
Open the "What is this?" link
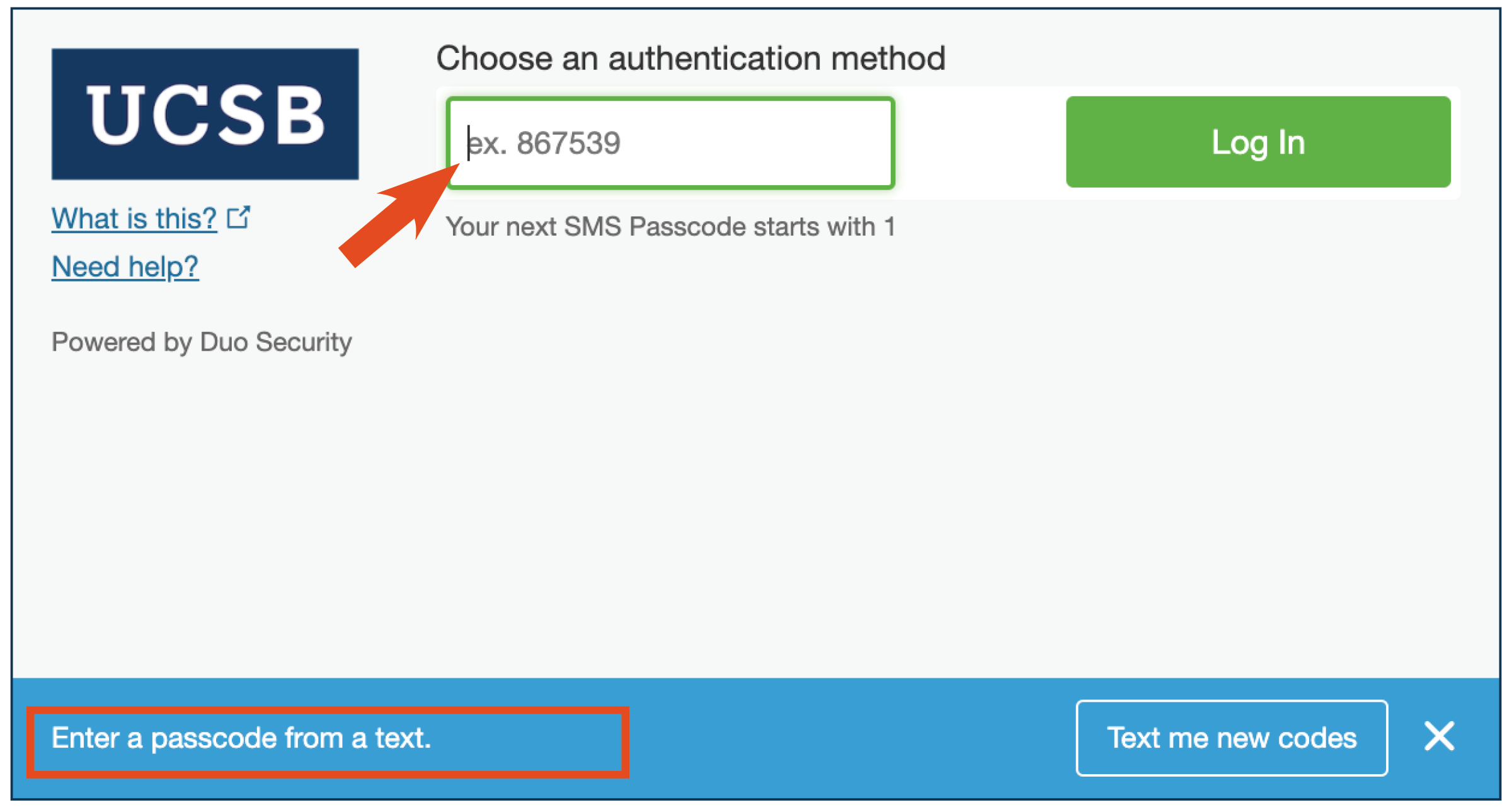134,219
